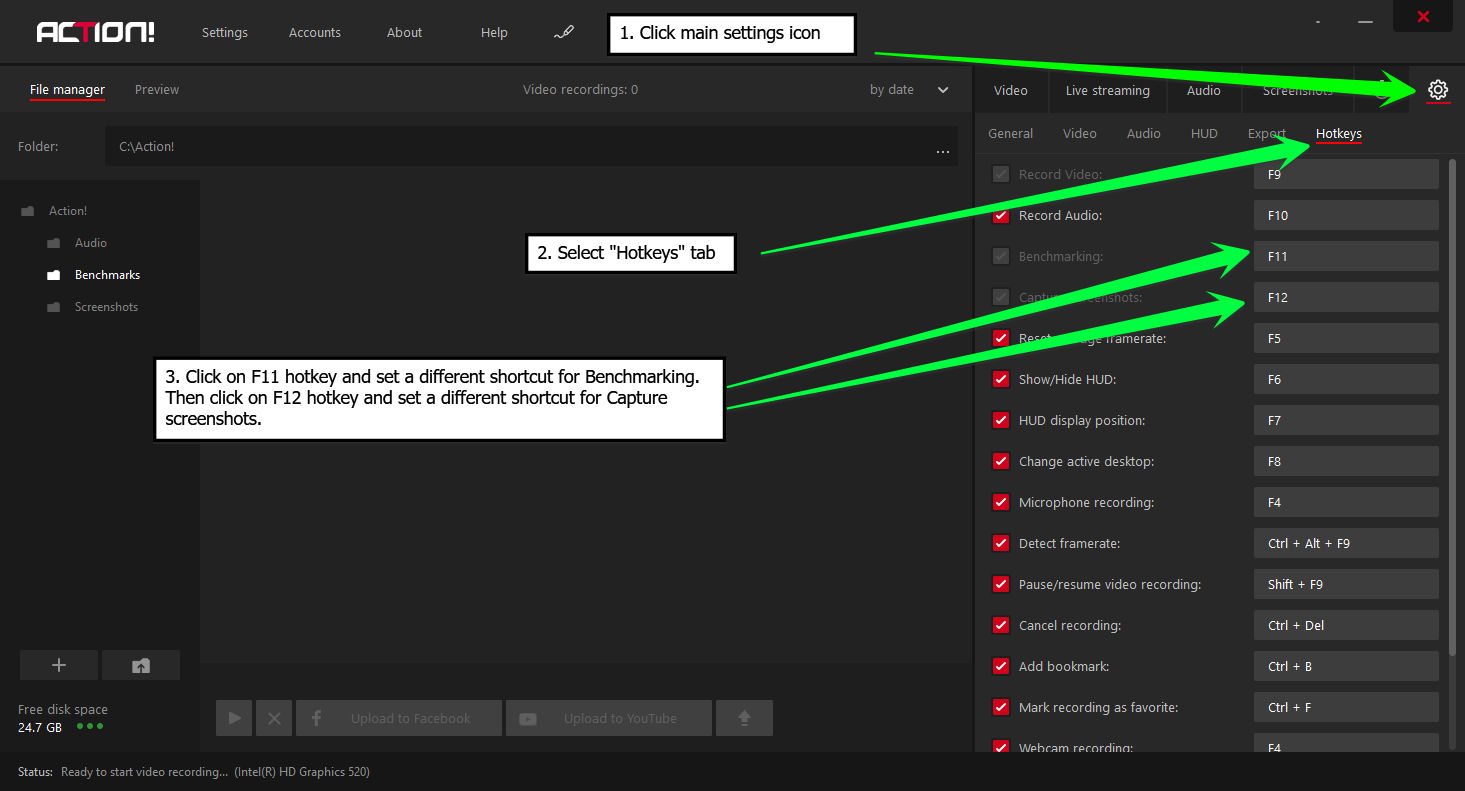Click the Upload to YouTube button
1465x791 pixels.
pos(609,718)
